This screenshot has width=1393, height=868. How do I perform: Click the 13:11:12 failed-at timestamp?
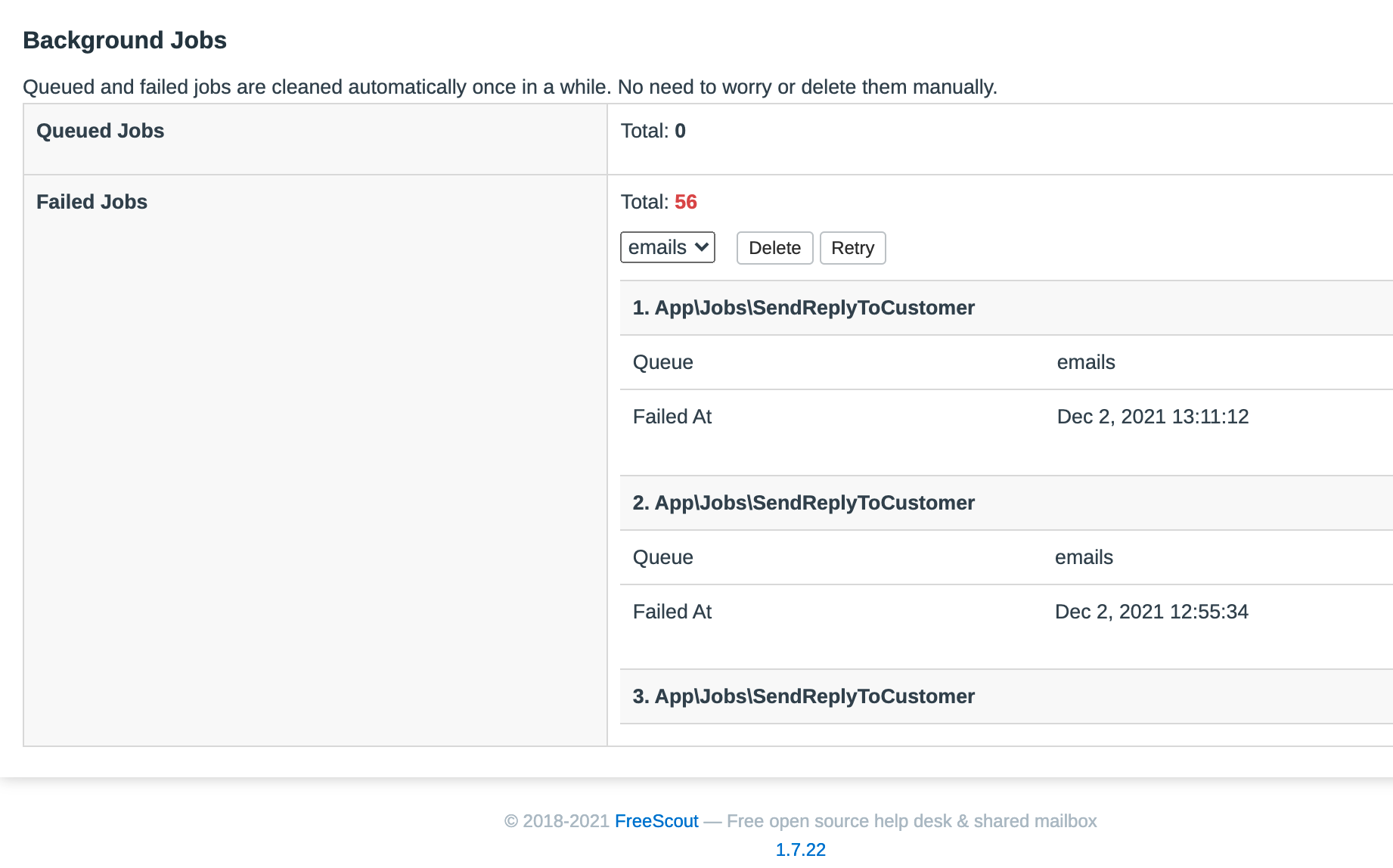(x=1153, y=417)
